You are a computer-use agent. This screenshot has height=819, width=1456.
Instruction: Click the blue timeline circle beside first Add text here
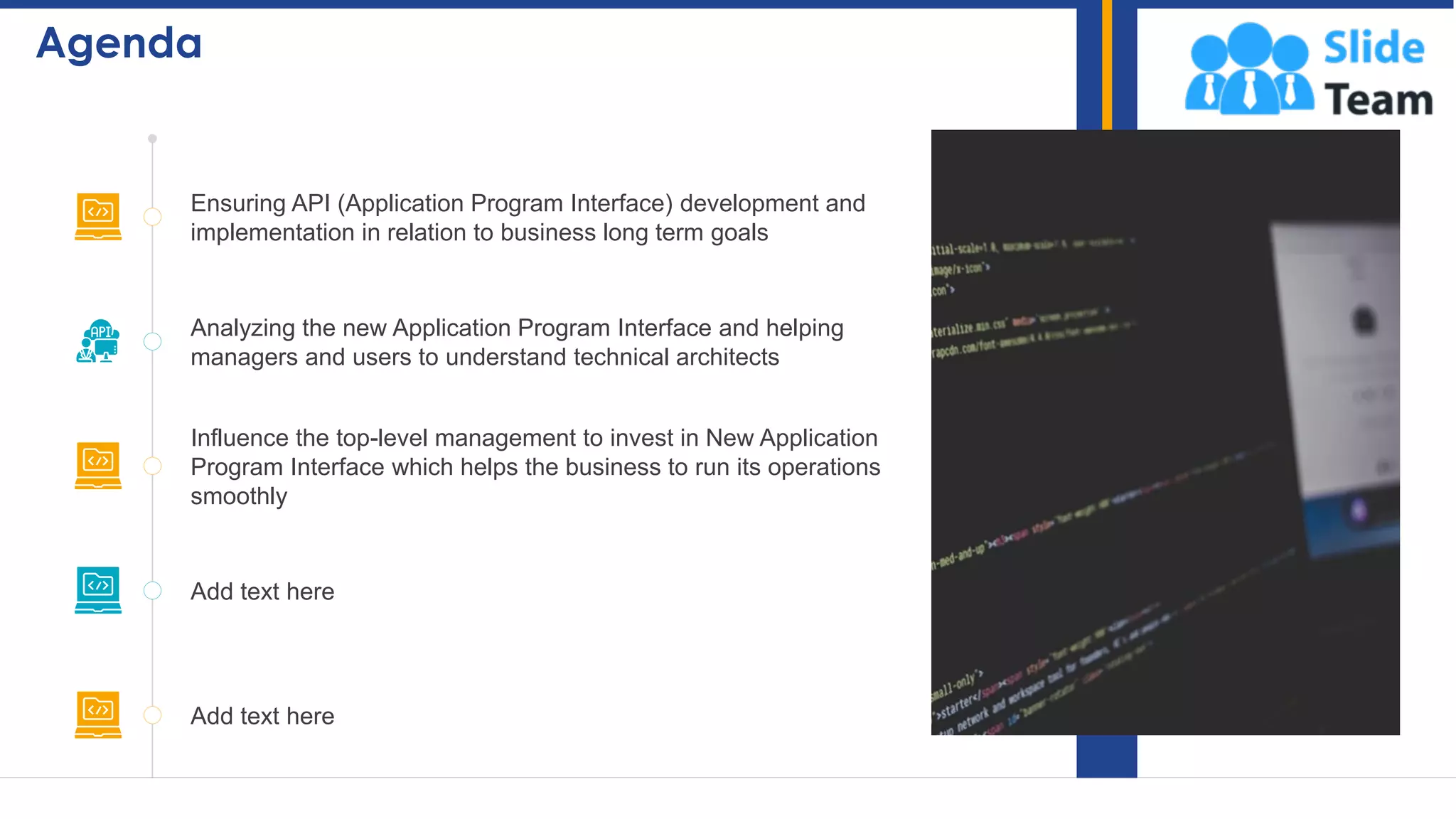[152, 590]
